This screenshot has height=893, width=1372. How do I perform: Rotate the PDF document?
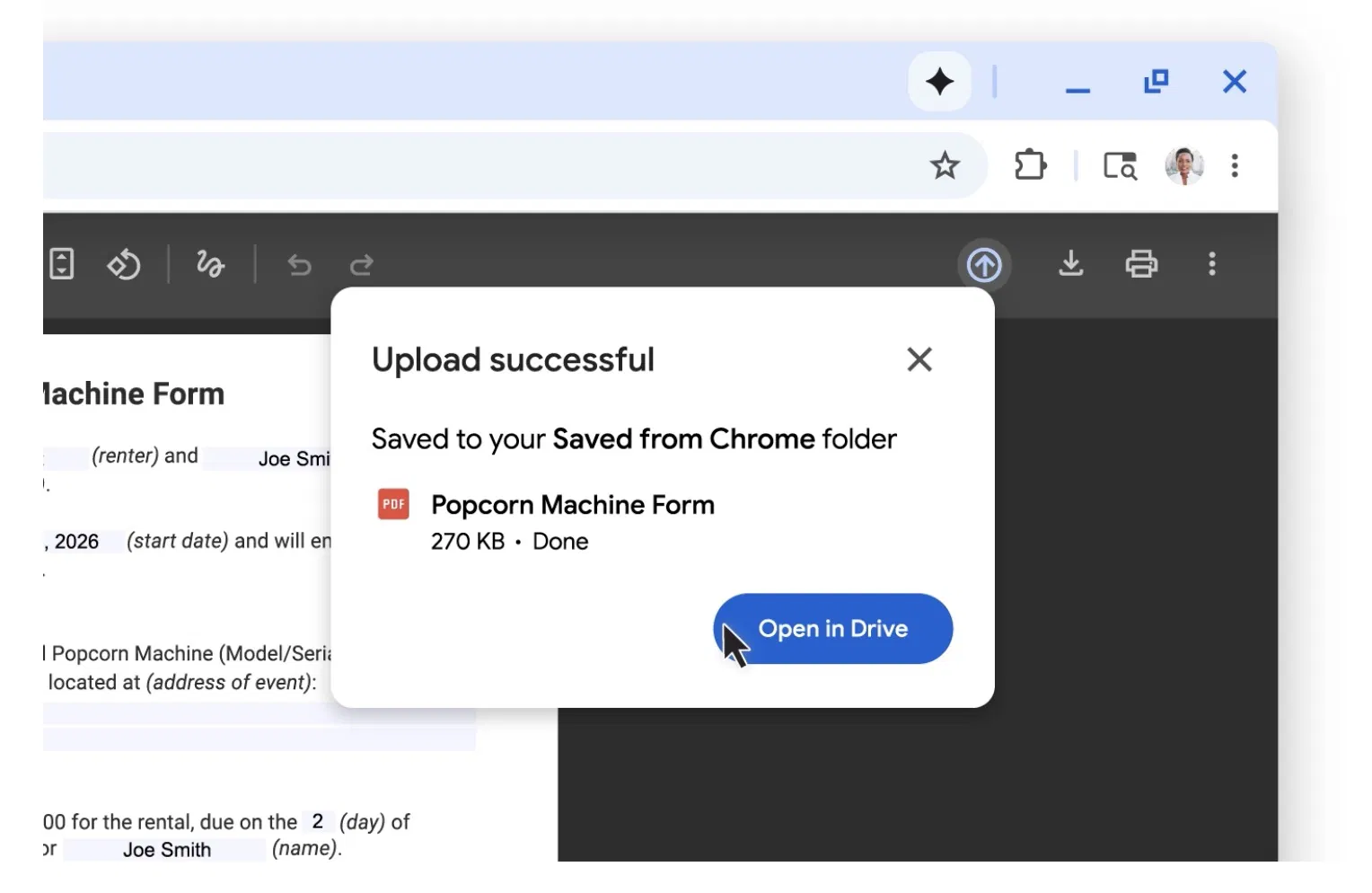(x=124, y=264)
